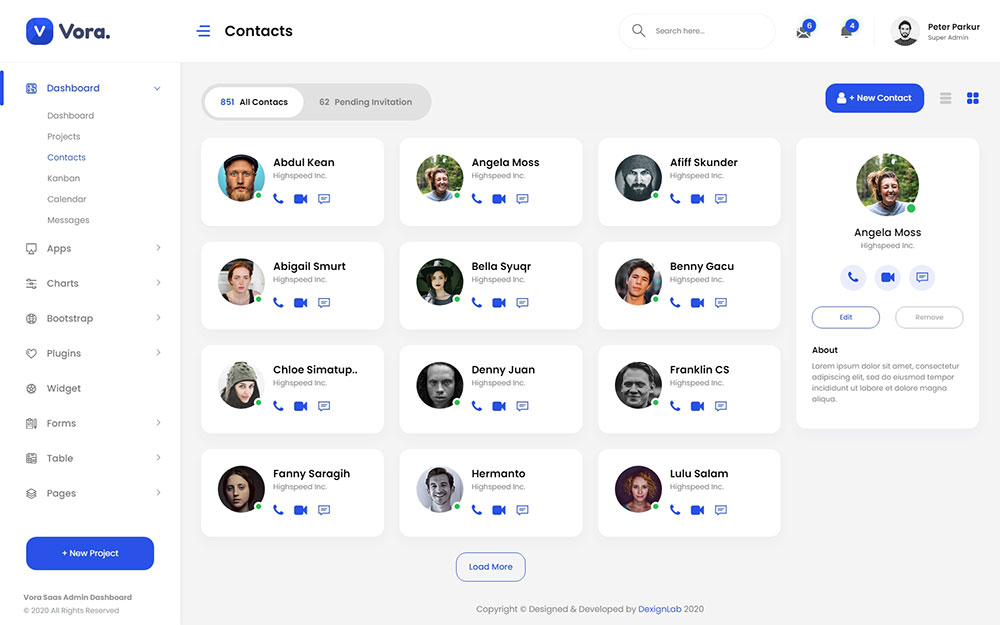Click the phone call icon for Abdul Kean
The height and width of the screenshot is (625, 1000).
tap(278, 199)
